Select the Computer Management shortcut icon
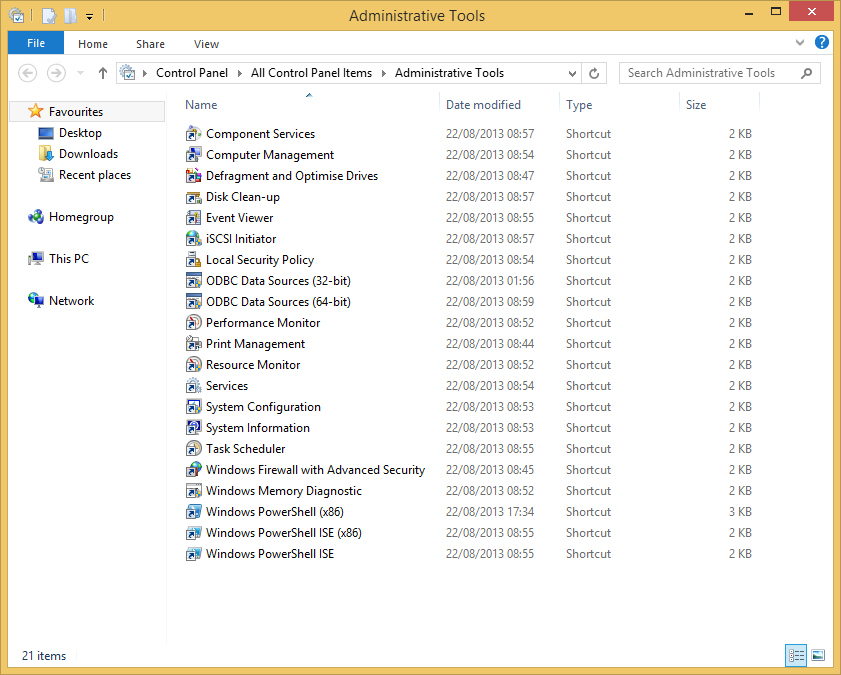 pyautogui.click(x=193, y=155)
